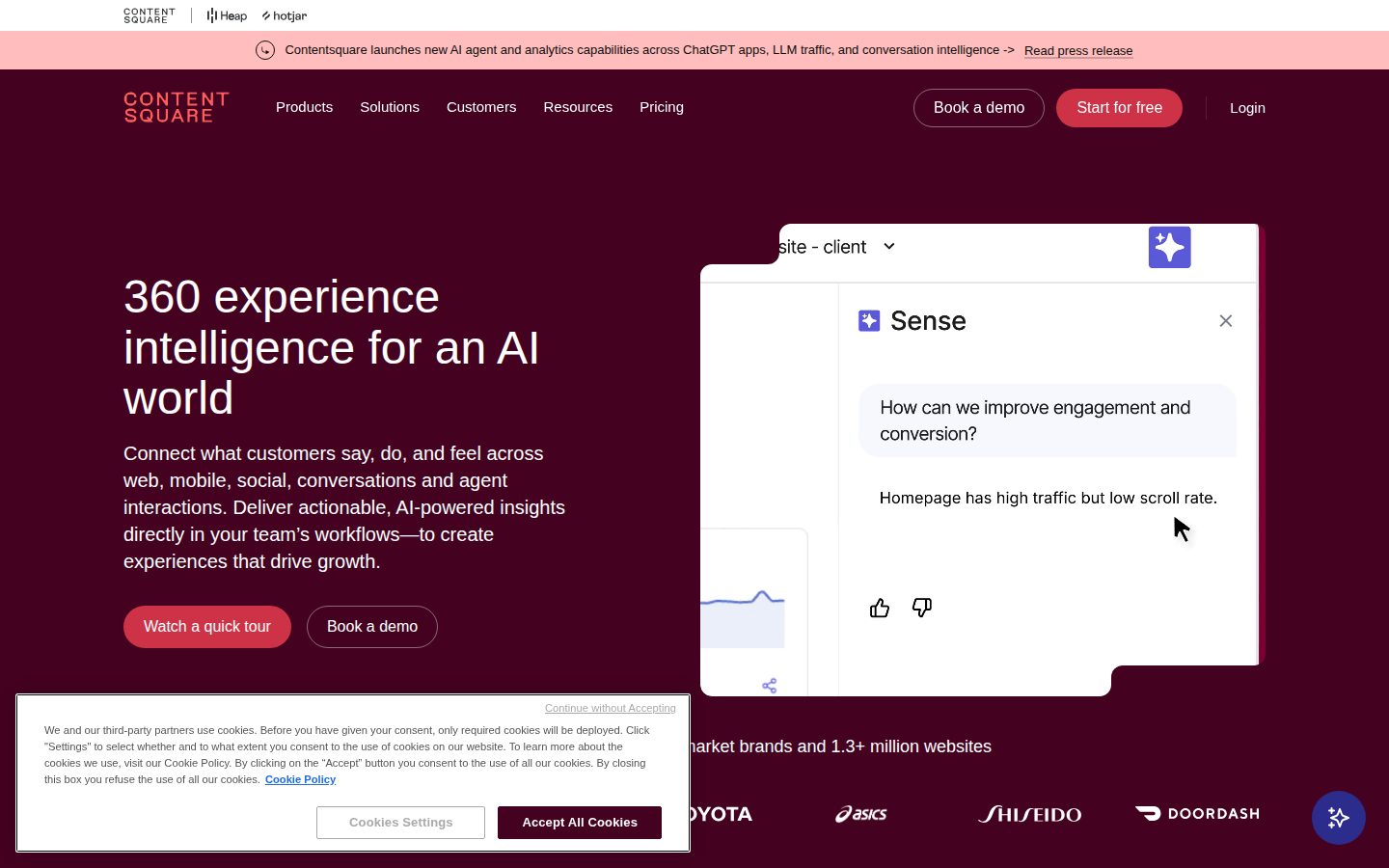Click the Sense sparkle icon beside the heading
This screenshot has width=1389, height=868.
coord(869,321)
